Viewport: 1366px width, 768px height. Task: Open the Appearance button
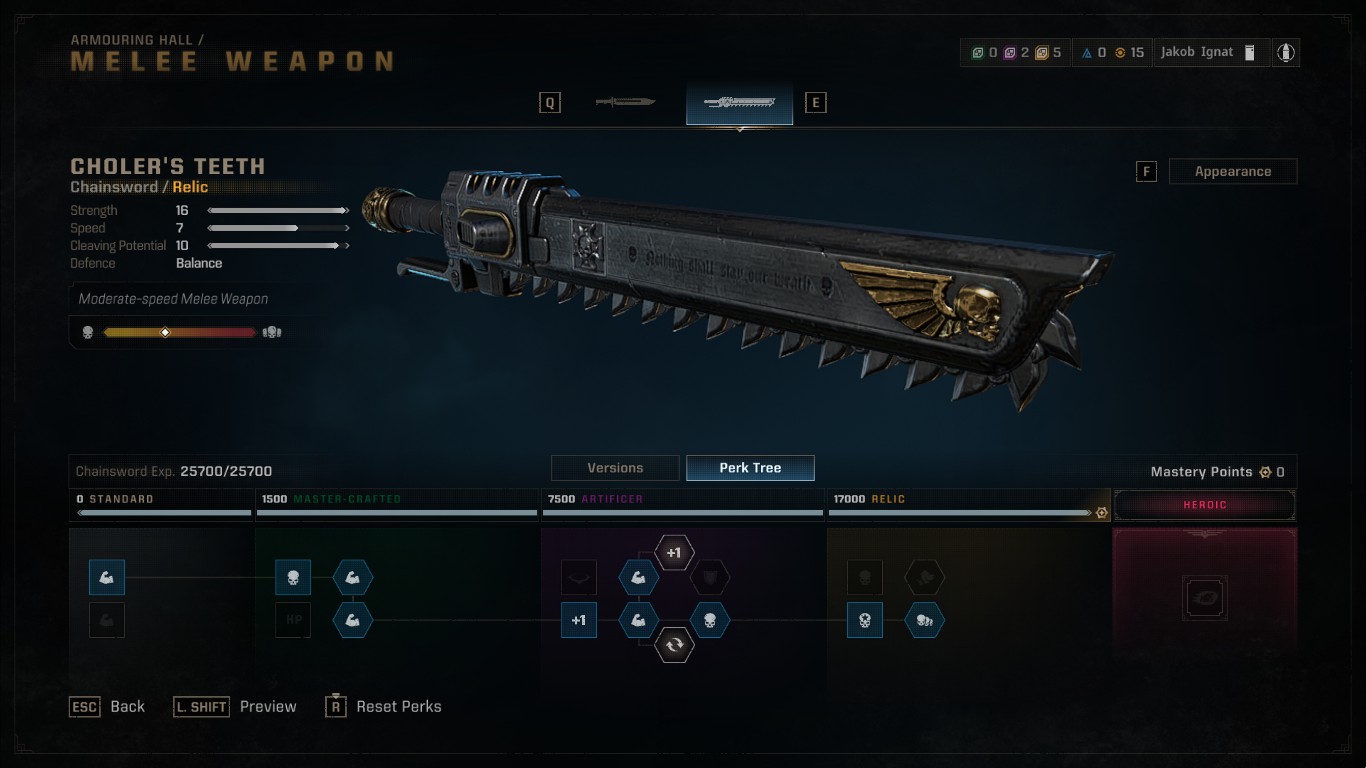coord(1233,171)
